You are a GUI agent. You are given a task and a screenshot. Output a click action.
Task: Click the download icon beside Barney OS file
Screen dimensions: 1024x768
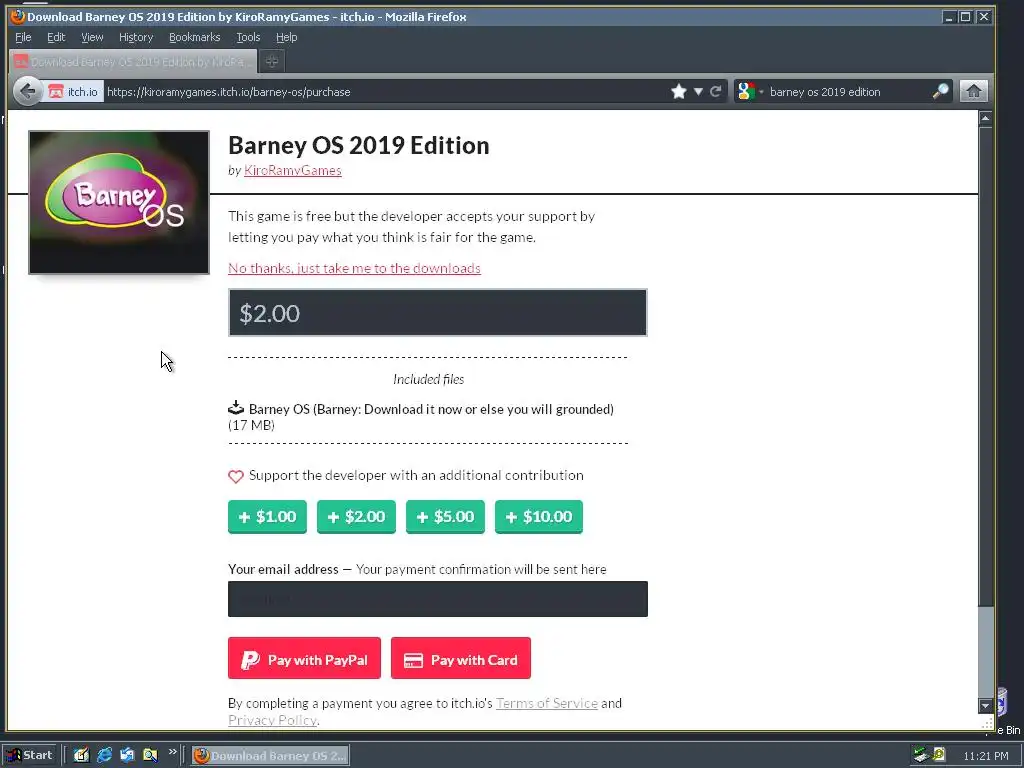[236, 408]
